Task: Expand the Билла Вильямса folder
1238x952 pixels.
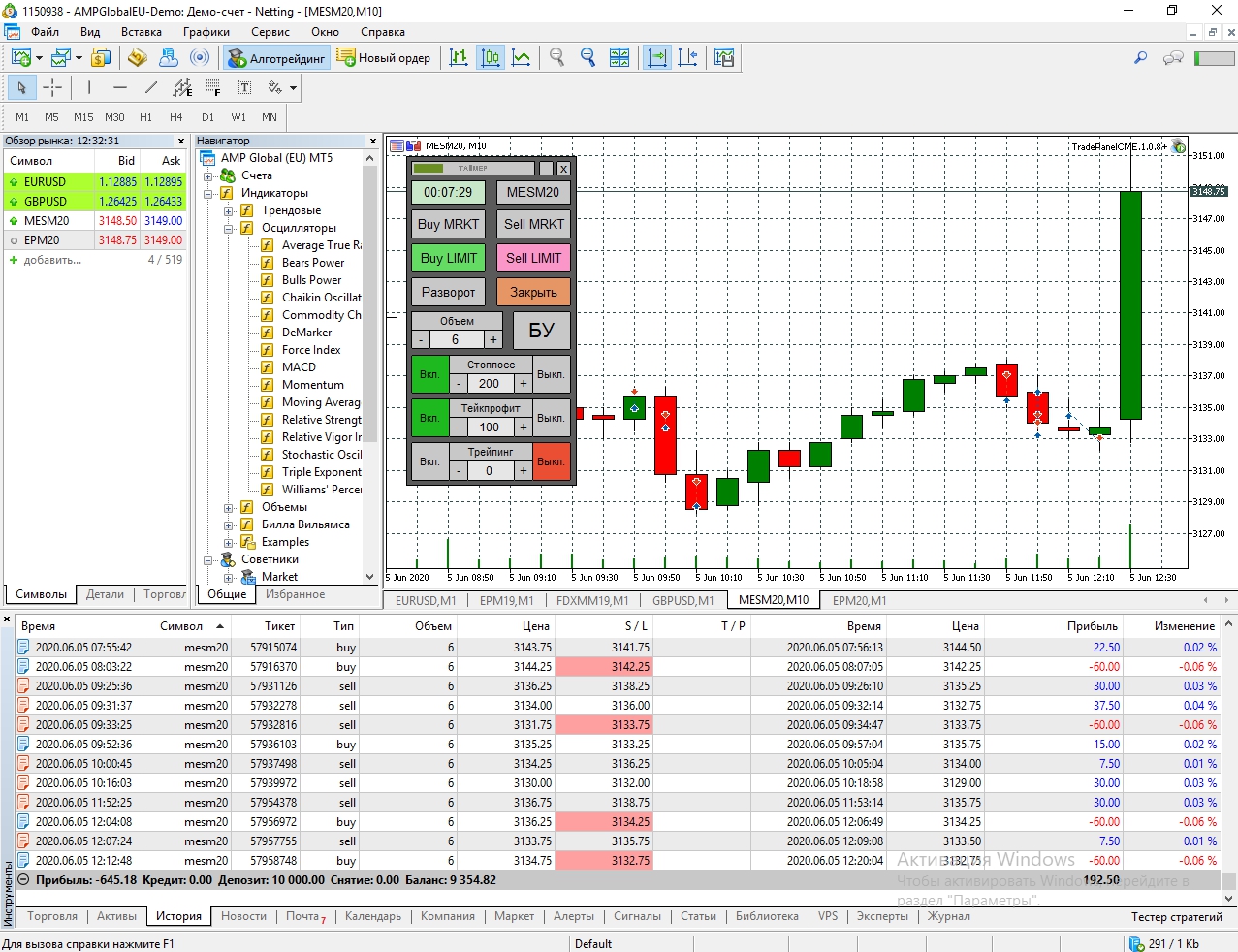Action: point(229,524)
